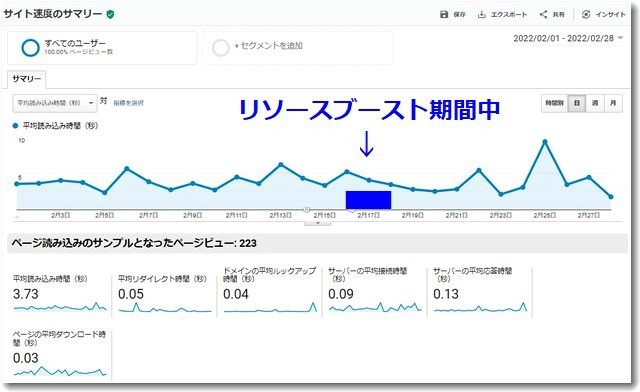Switch the chart to monthly (月) view

(613, 103)
